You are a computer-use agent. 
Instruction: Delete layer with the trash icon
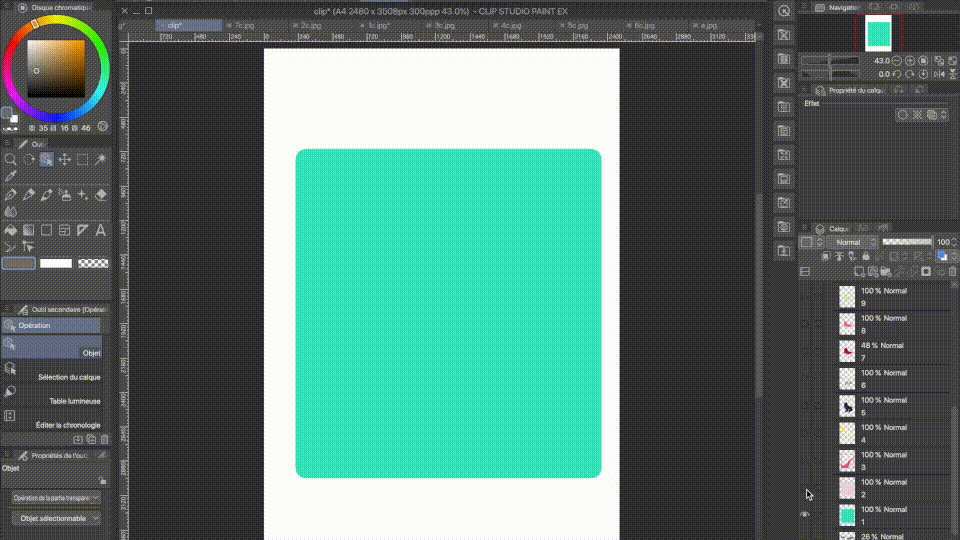(x=953, y=271)
